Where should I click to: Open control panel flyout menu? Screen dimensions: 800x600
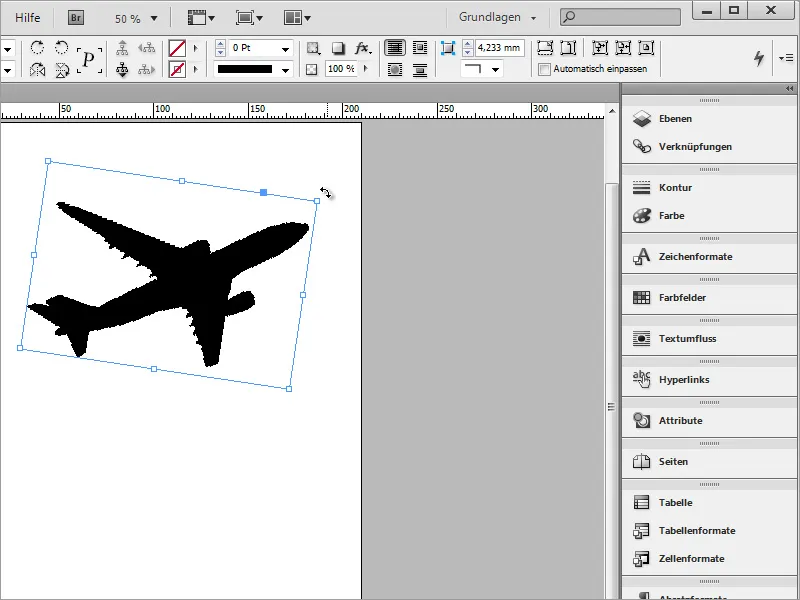coord(786,58)
